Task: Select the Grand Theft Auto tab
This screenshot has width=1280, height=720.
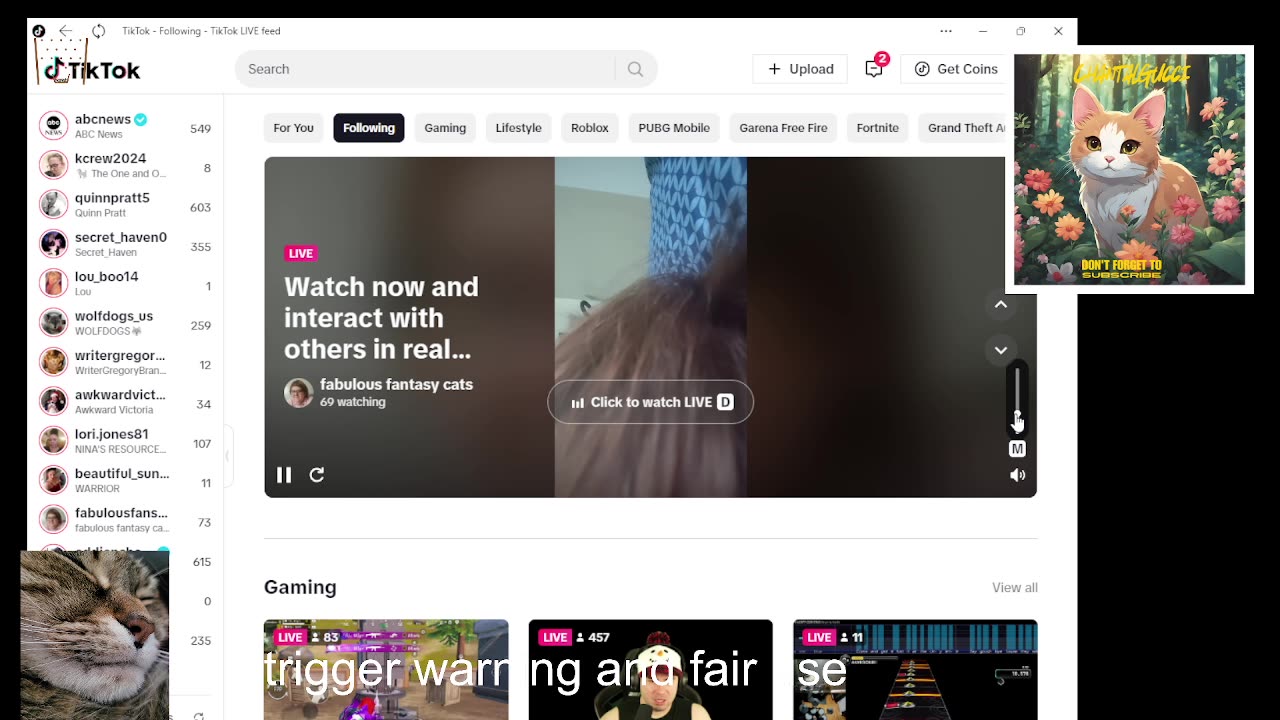Action: pos(963,128)
